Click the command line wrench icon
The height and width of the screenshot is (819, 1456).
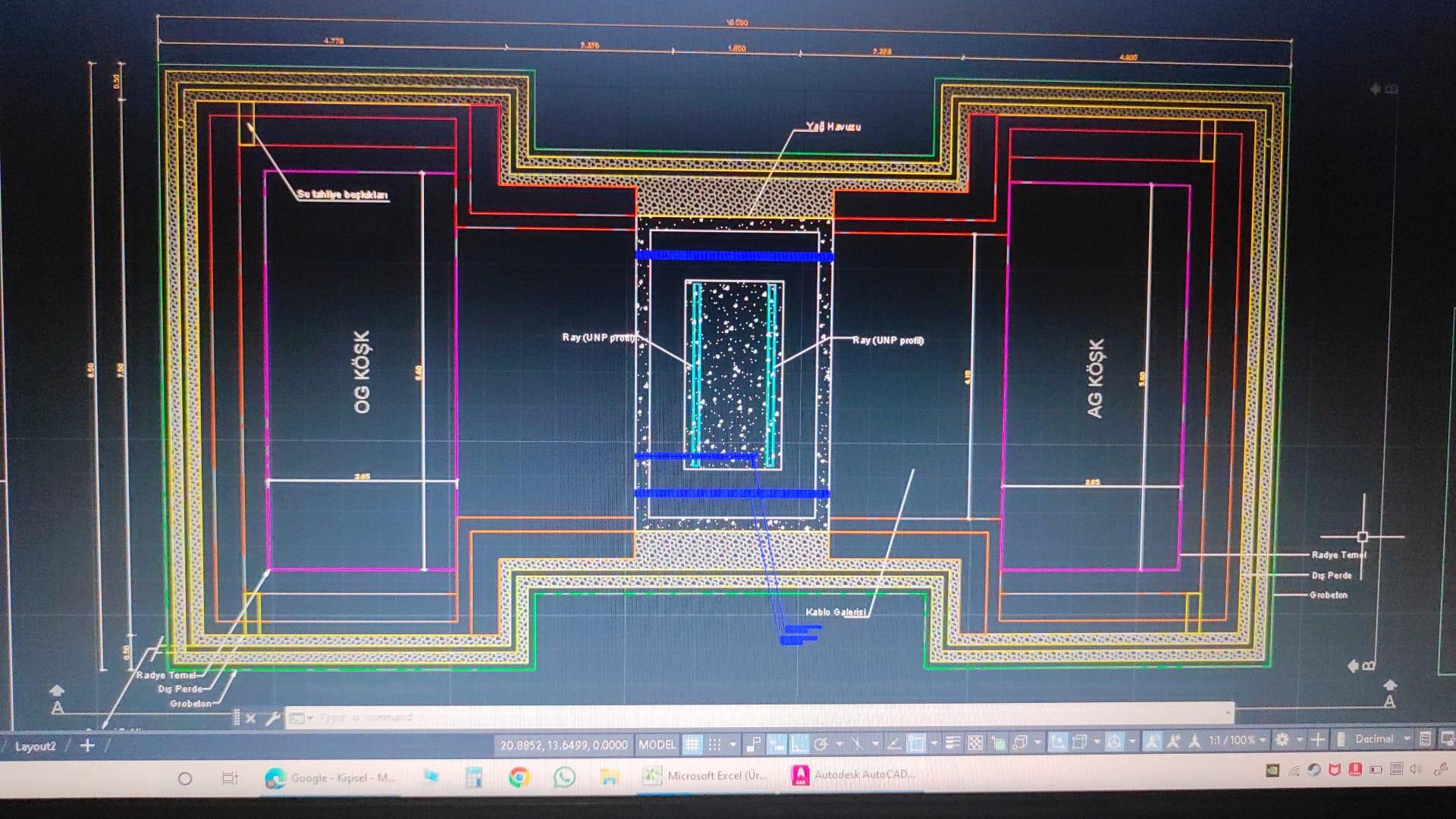[272, 718]
